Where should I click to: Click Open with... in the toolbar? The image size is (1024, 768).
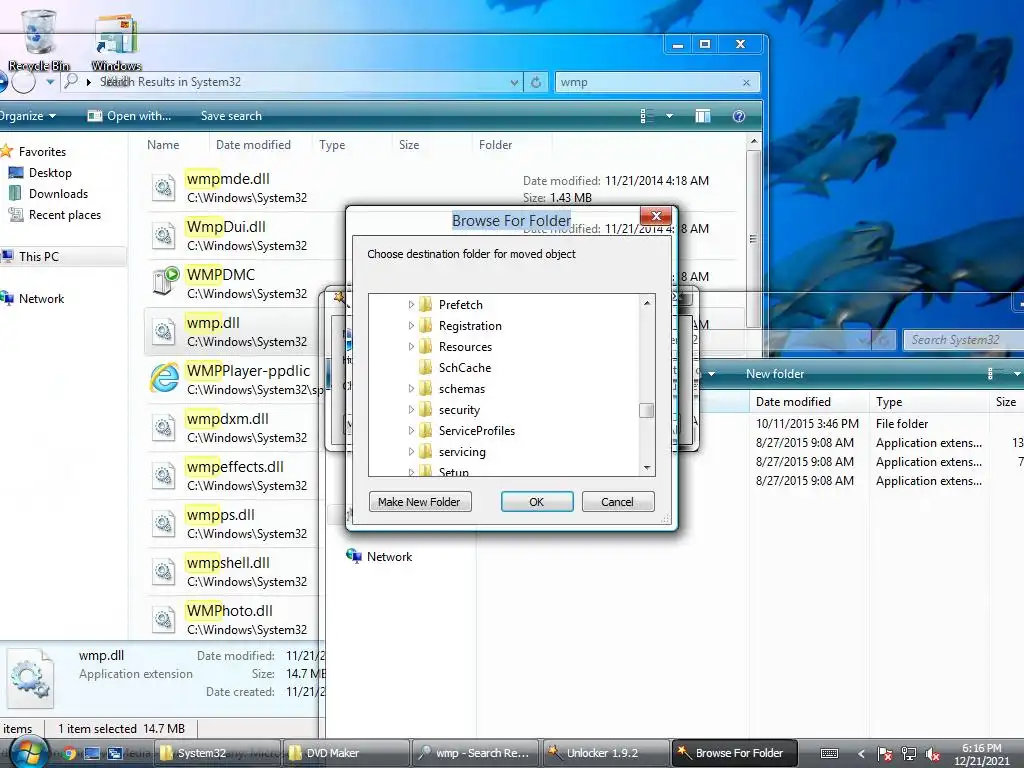click(129, 116)
